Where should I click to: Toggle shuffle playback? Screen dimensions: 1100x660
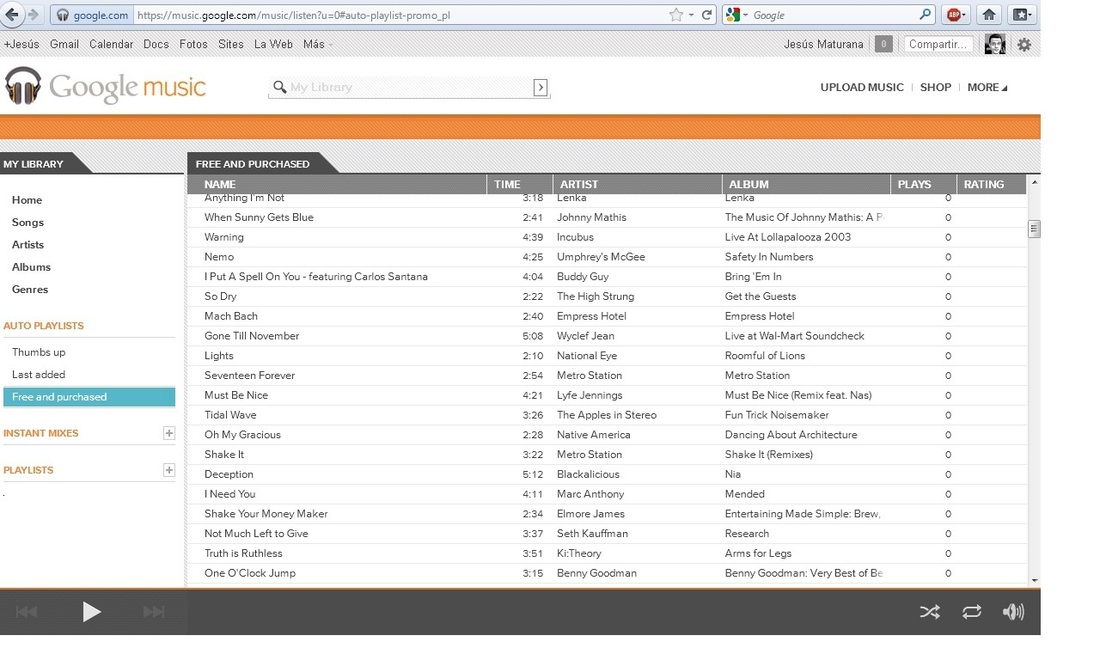coord(930,612)
